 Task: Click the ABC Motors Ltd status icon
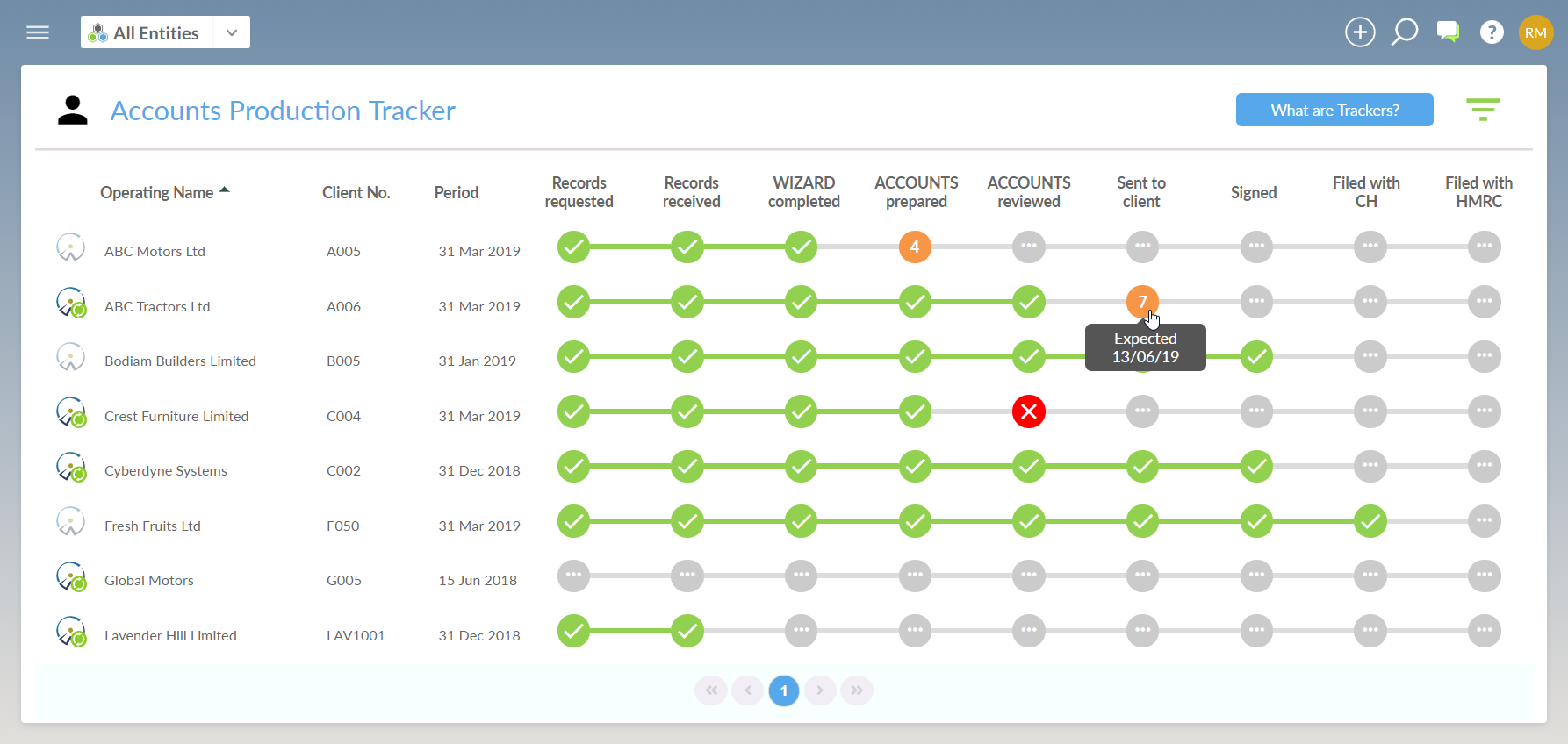(x=70, y=247)
